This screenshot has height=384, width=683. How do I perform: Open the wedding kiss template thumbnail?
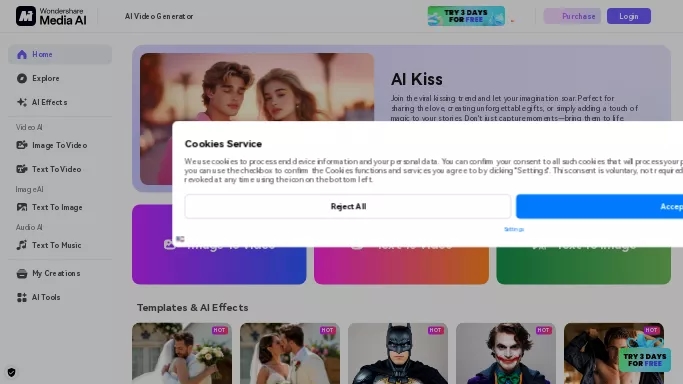pos(290,353)
